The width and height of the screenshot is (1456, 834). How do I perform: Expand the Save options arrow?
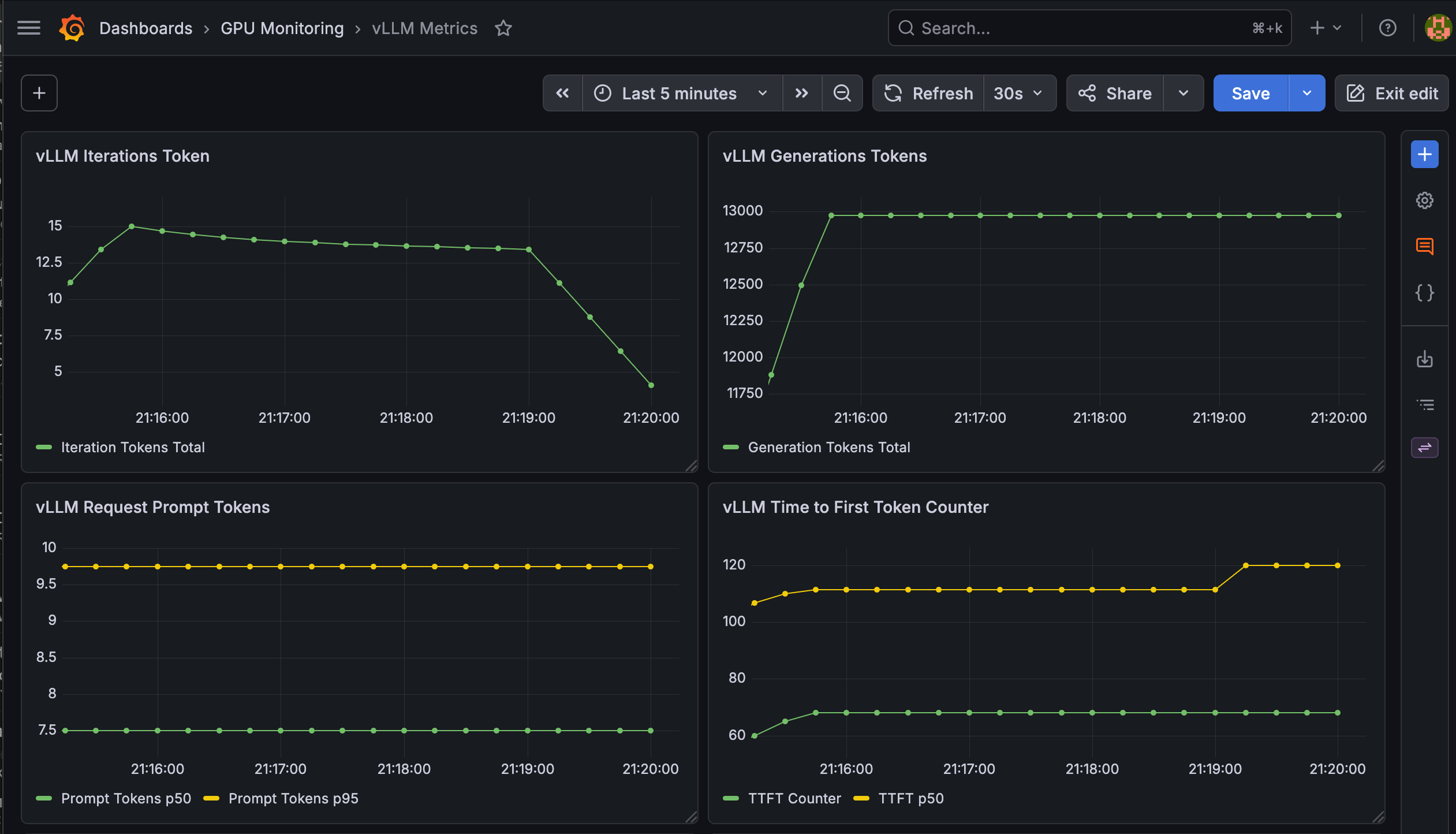[1307, 93]
